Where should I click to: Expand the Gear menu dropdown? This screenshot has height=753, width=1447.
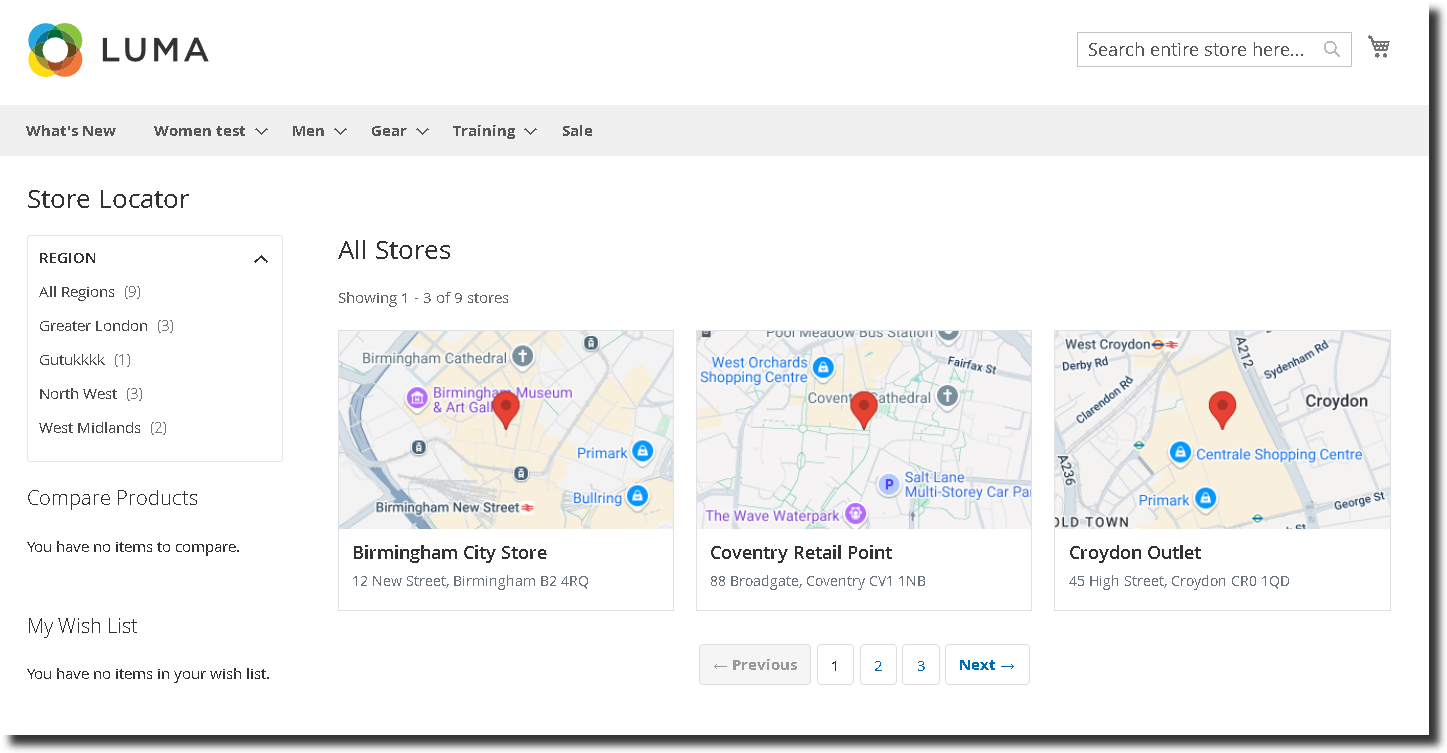422,131
